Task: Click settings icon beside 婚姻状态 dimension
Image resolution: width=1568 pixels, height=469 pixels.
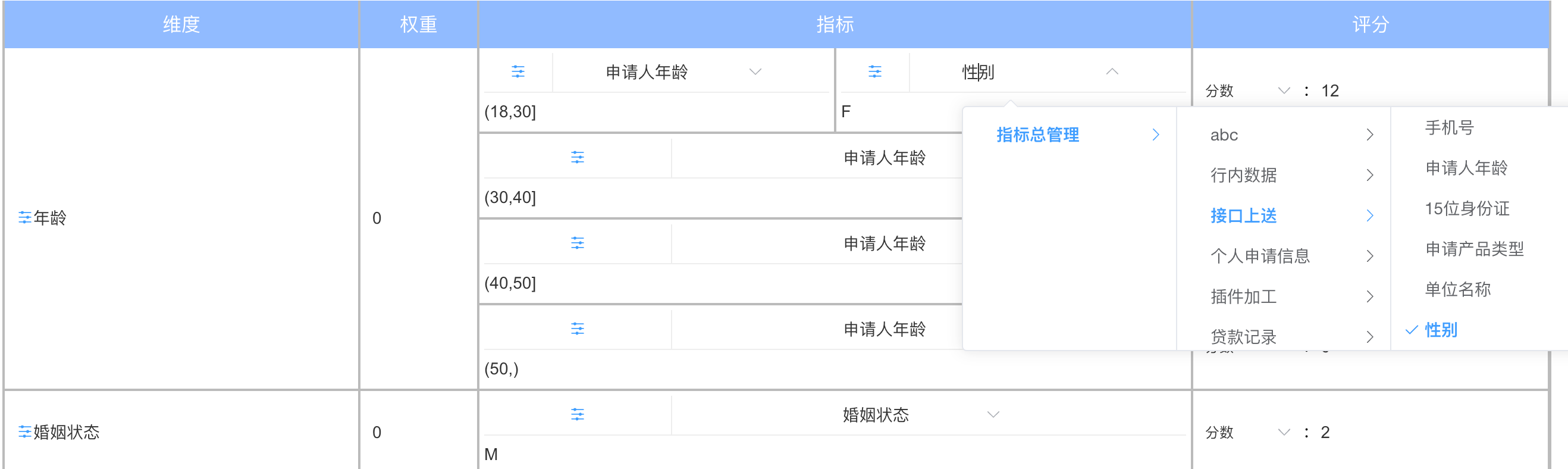Action: click(x=24, y=432)
